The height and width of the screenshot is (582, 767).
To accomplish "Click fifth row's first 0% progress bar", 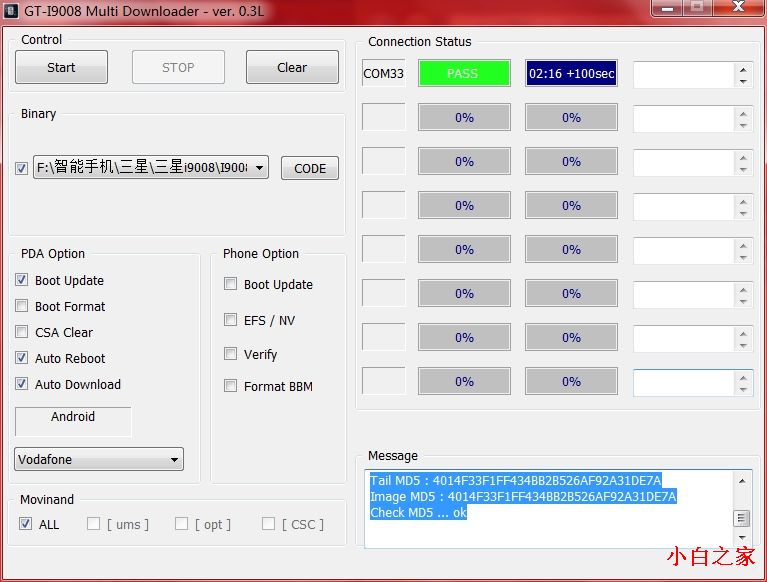I will tap(464, 249).
